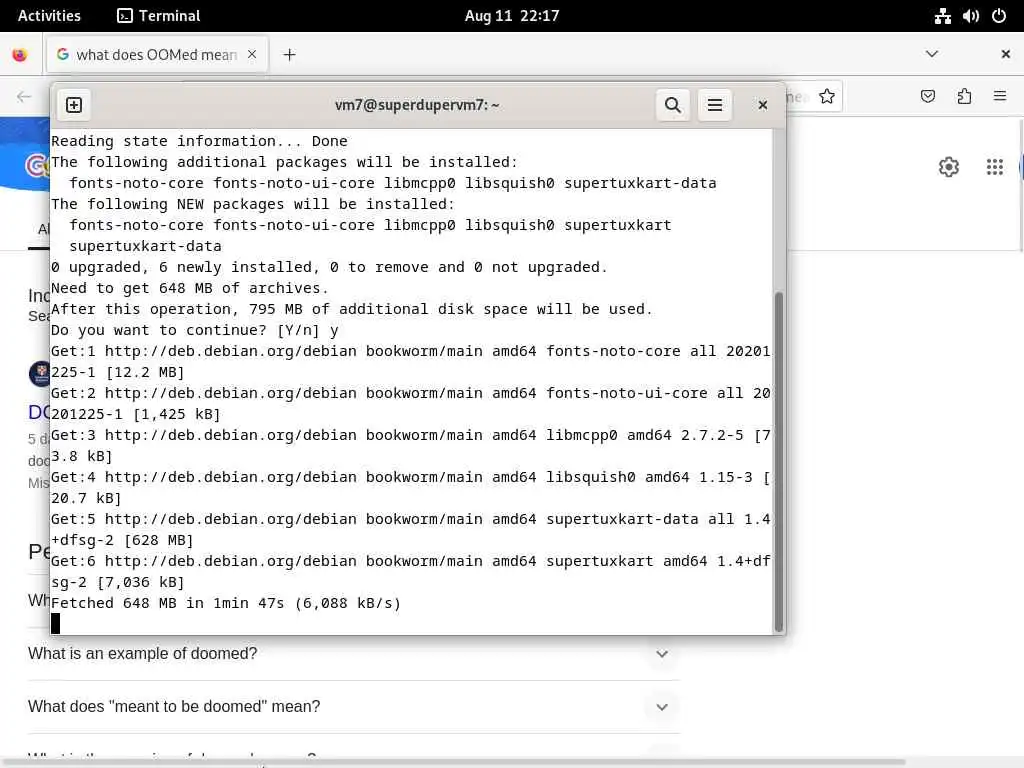1024x768 pixels.
Task: Click the Firefox icon beside the tabs
Action: tap(20, 55)
